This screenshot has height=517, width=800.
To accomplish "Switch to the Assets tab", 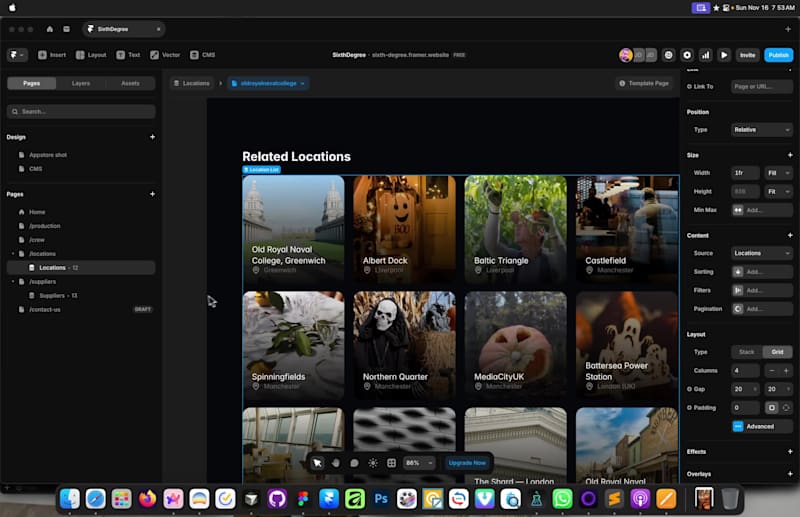I will tap(130, 83).
